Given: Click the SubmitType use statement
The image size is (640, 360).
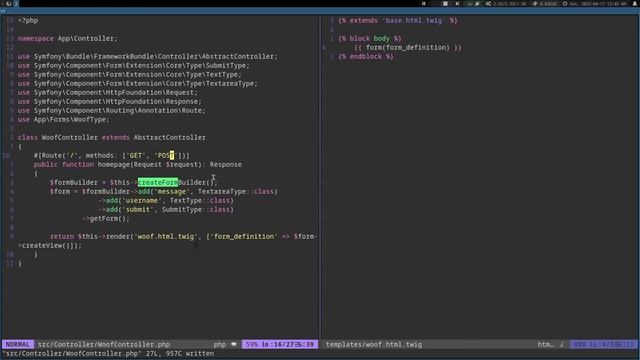Looking at the screenshot, I should coord(133,65).
